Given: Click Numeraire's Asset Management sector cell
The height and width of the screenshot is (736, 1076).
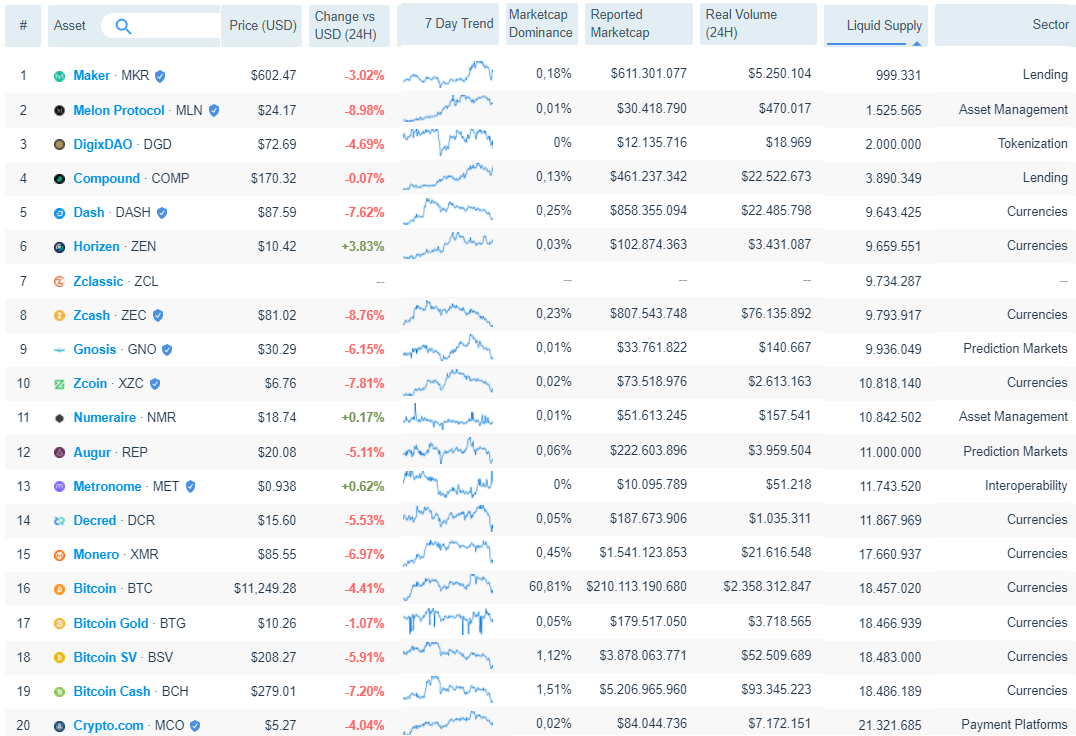Looking at the screenshot, I should [1013, 416].
